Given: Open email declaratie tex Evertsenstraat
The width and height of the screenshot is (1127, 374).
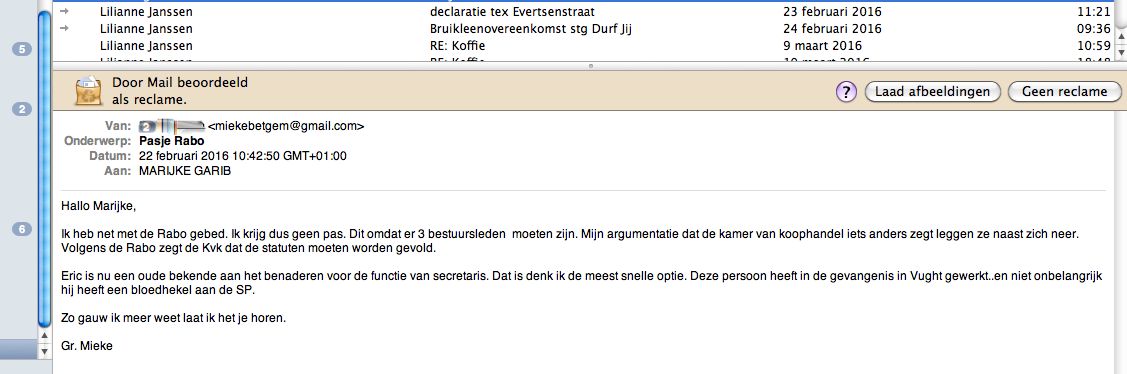Looking at the screenshot, I should 512,12.
